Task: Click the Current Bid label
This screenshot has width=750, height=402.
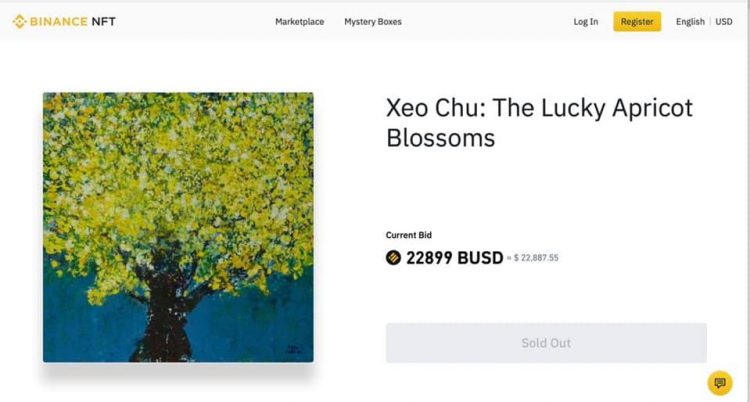Action: [x=409, y=235]
